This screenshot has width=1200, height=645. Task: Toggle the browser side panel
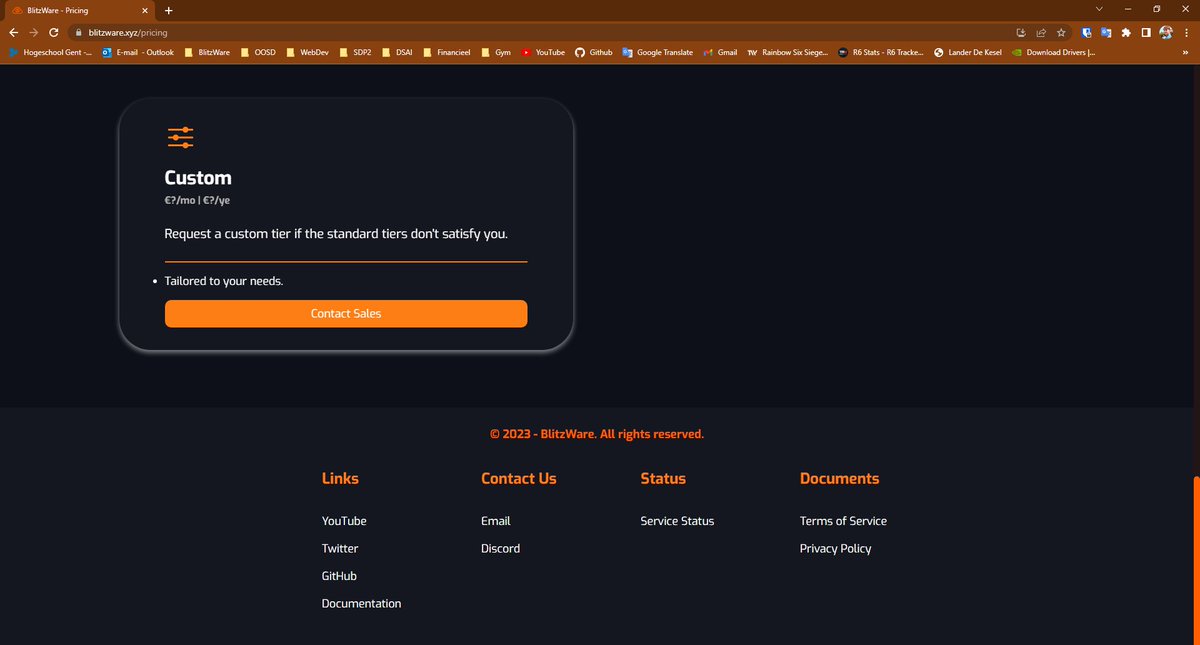tap(1146, 32)
